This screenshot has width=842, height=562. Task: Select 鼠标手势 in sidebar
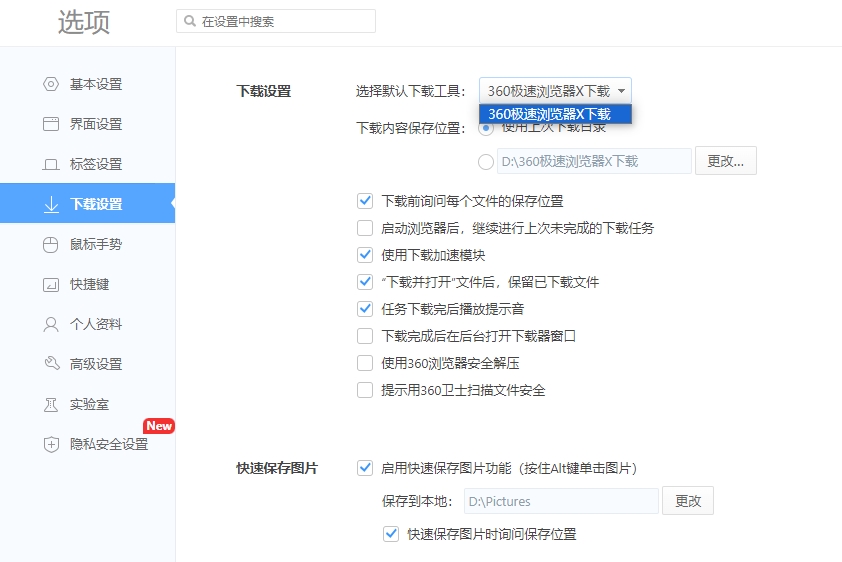(x=88, y=244)
